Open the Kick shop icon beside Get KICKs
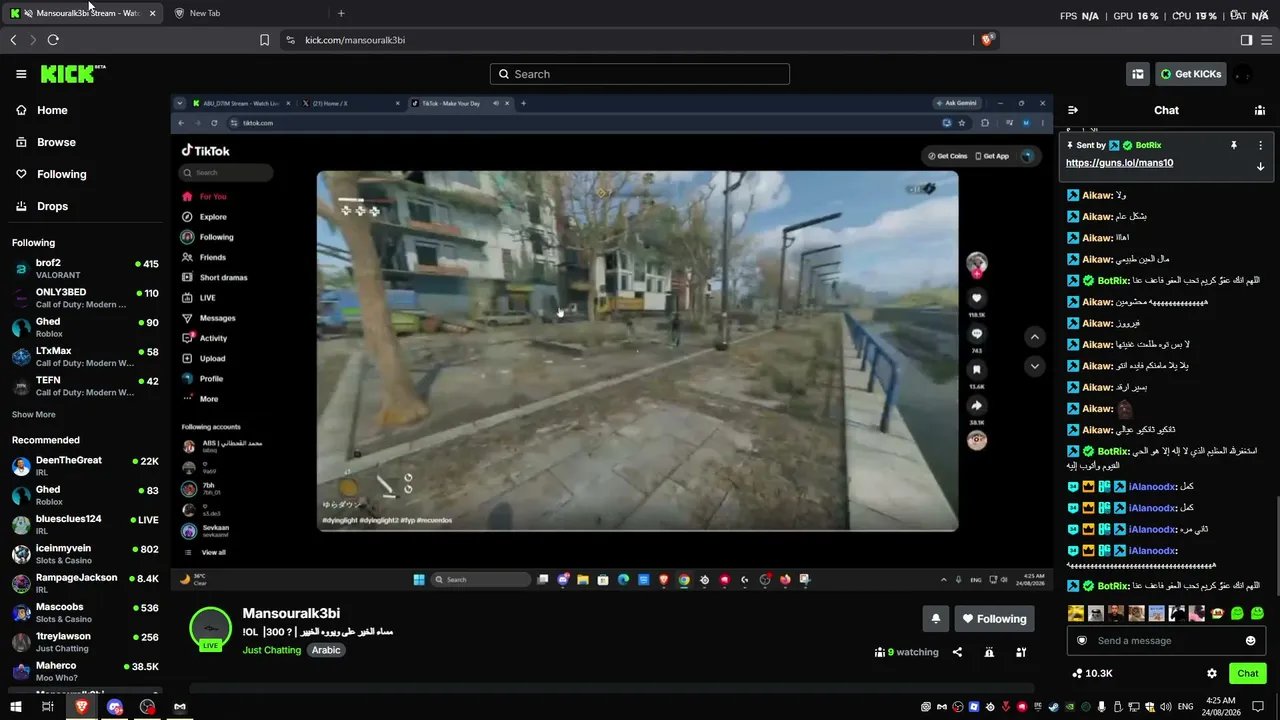This screenshot has height=720, width=1280. pyautogui.click(x=1138, y=74)
